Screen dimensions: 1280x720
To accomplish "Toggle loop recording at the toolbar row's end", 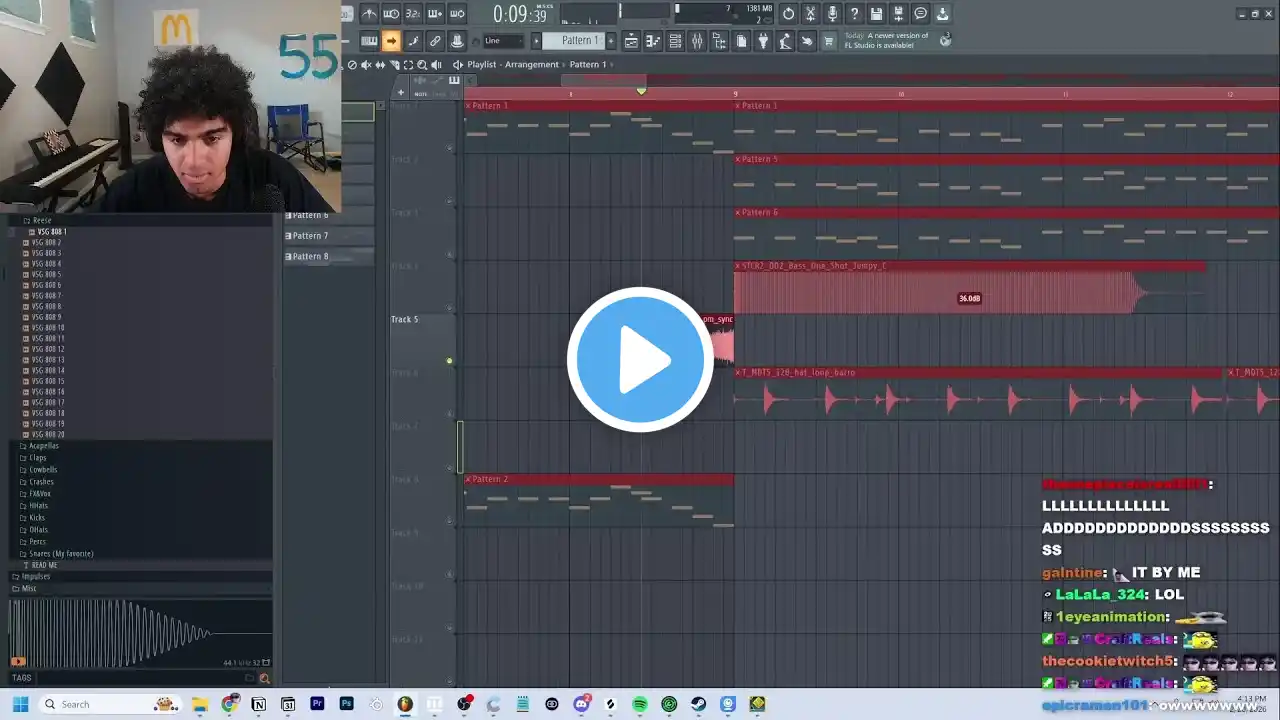I will 457,14.
